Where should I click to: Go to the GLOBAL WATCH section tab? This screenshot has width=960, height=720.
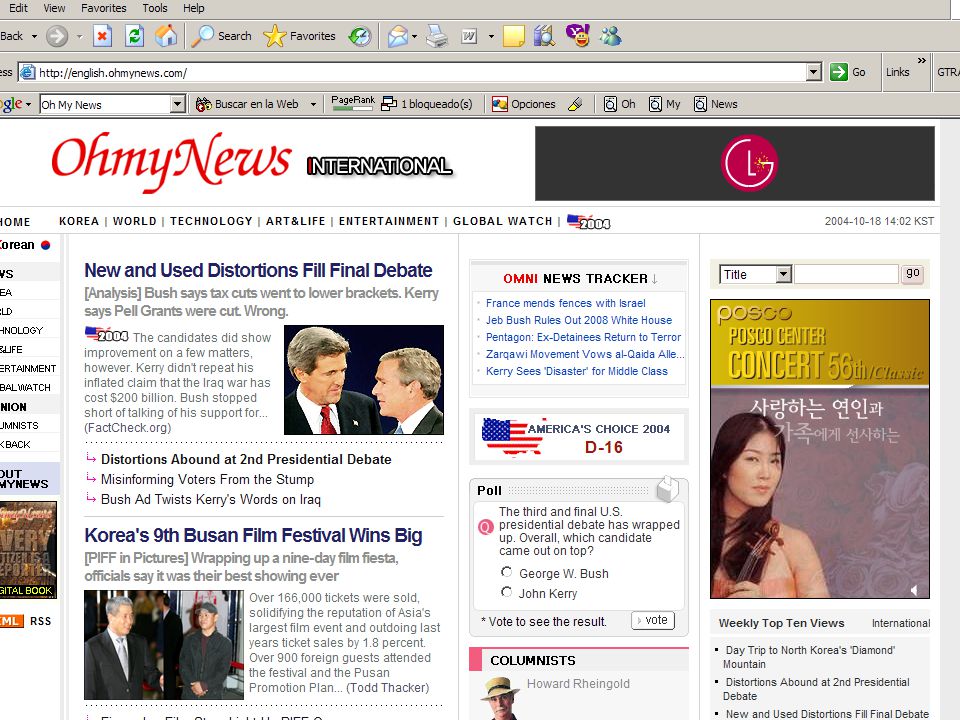pyautogui.click(x=503, y=221)
